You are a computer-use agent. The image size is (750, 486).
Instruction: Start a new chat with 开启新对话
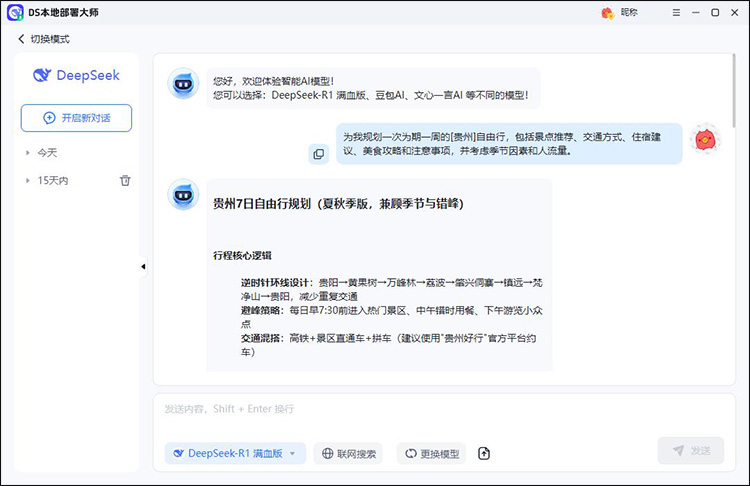pyautogui.click(x=76, y=118)
